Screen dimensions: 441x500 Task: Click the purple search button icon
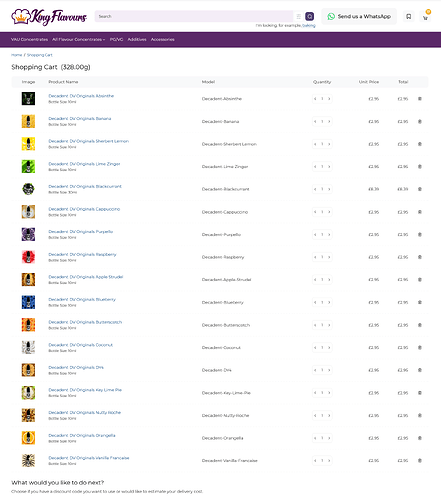tap(310, 16)
